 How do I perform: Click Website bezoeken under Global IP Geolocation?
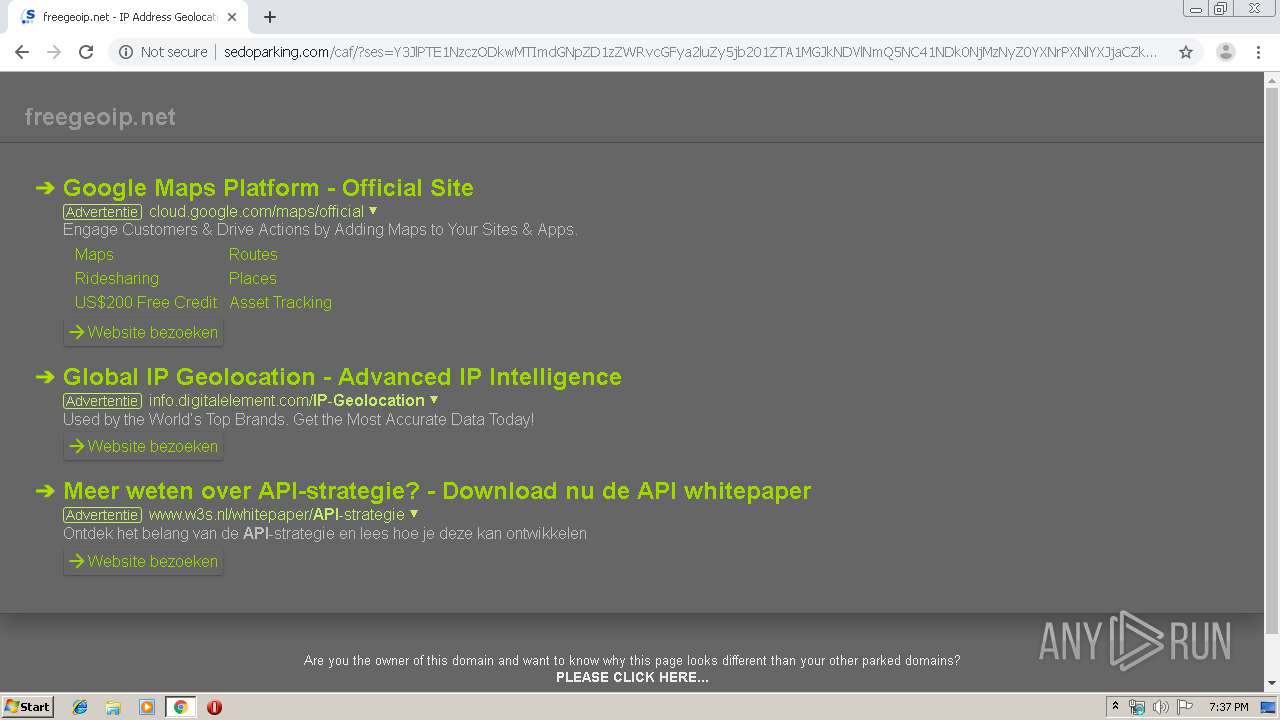click(143, 446)
